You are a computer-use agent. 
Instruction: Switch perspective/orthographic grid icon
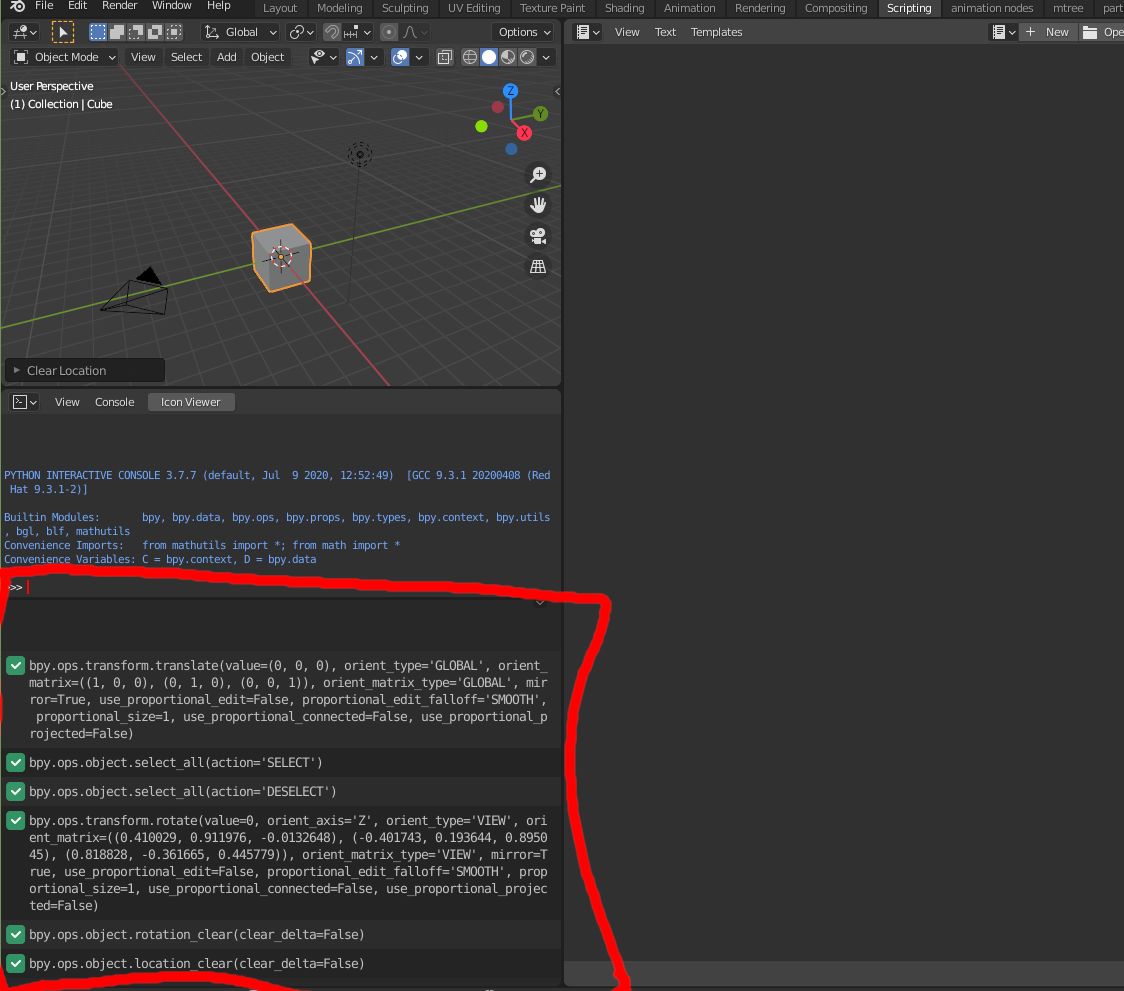pos(538,267)
